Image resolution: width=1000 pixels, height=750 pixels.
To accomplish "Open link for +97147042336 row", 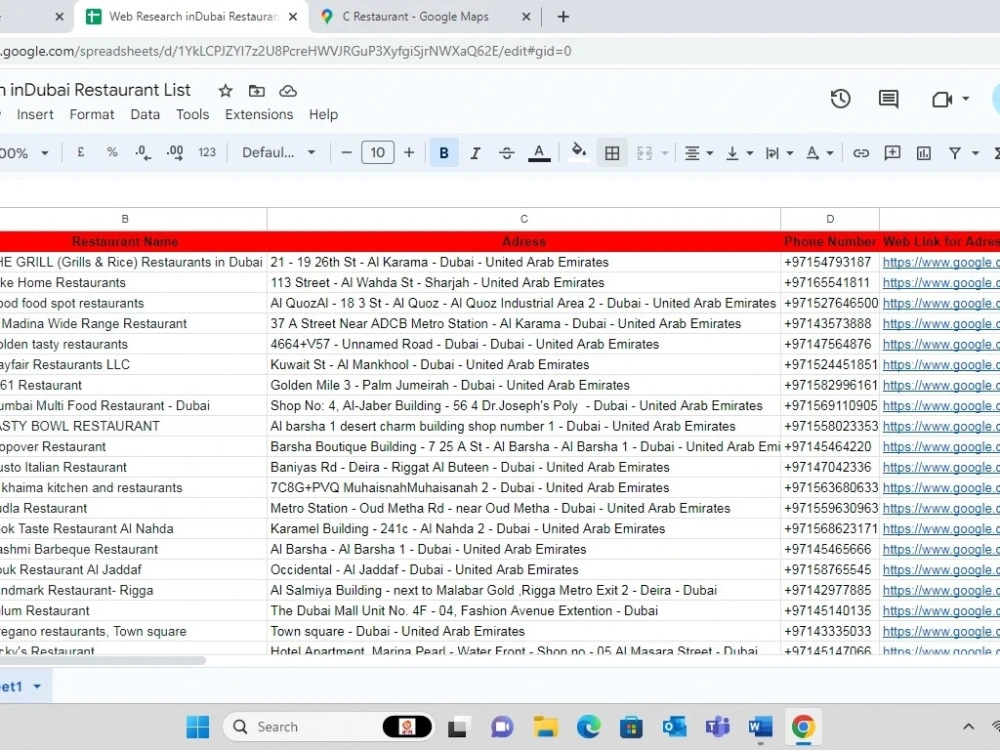I will pos(941,467).
